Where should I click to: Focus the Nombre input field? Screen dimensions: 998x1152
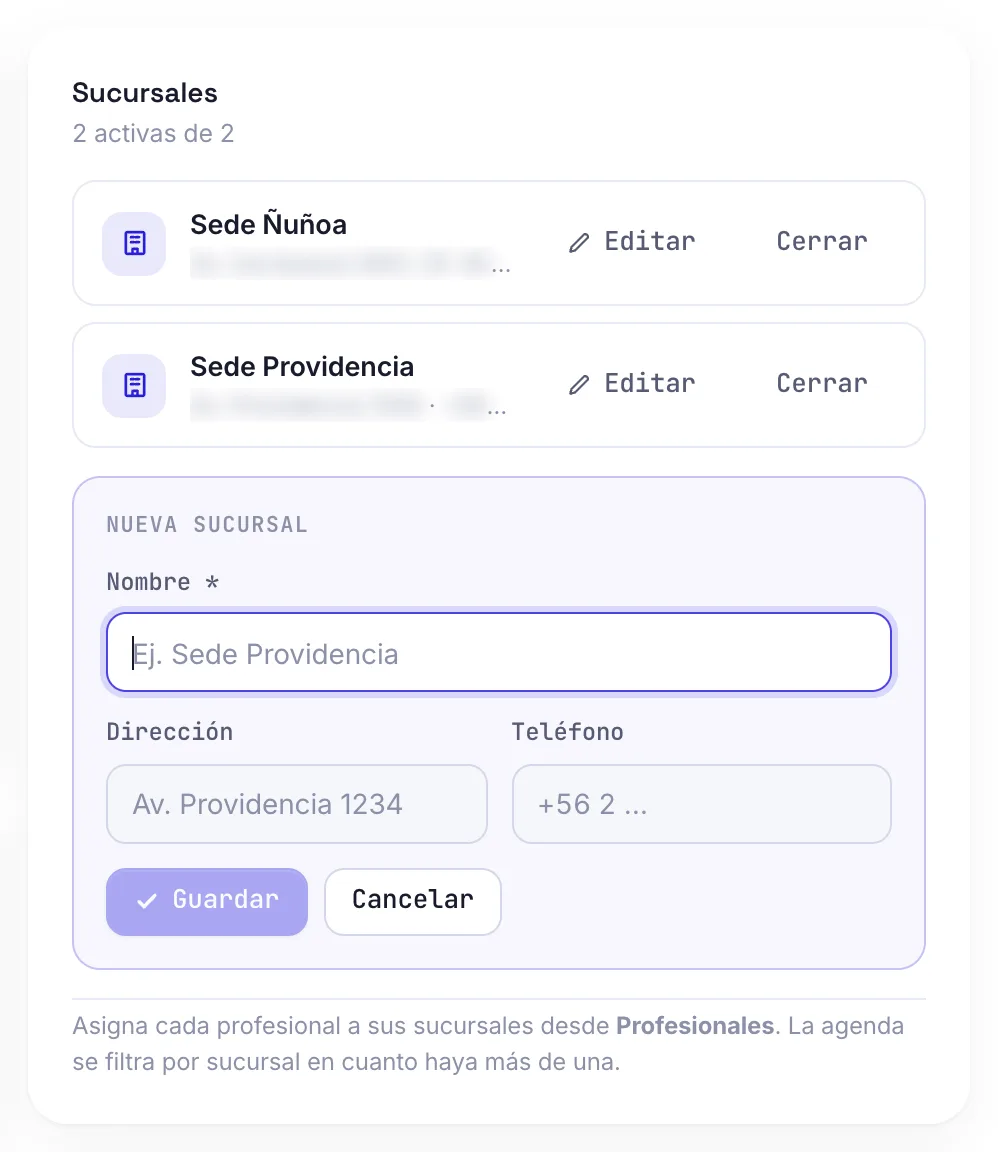coord(498,652)
